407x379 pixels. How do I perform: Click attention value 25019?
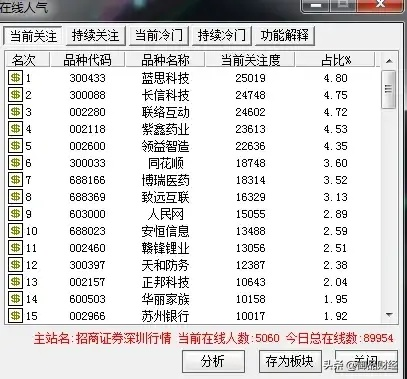coord(251,78)
